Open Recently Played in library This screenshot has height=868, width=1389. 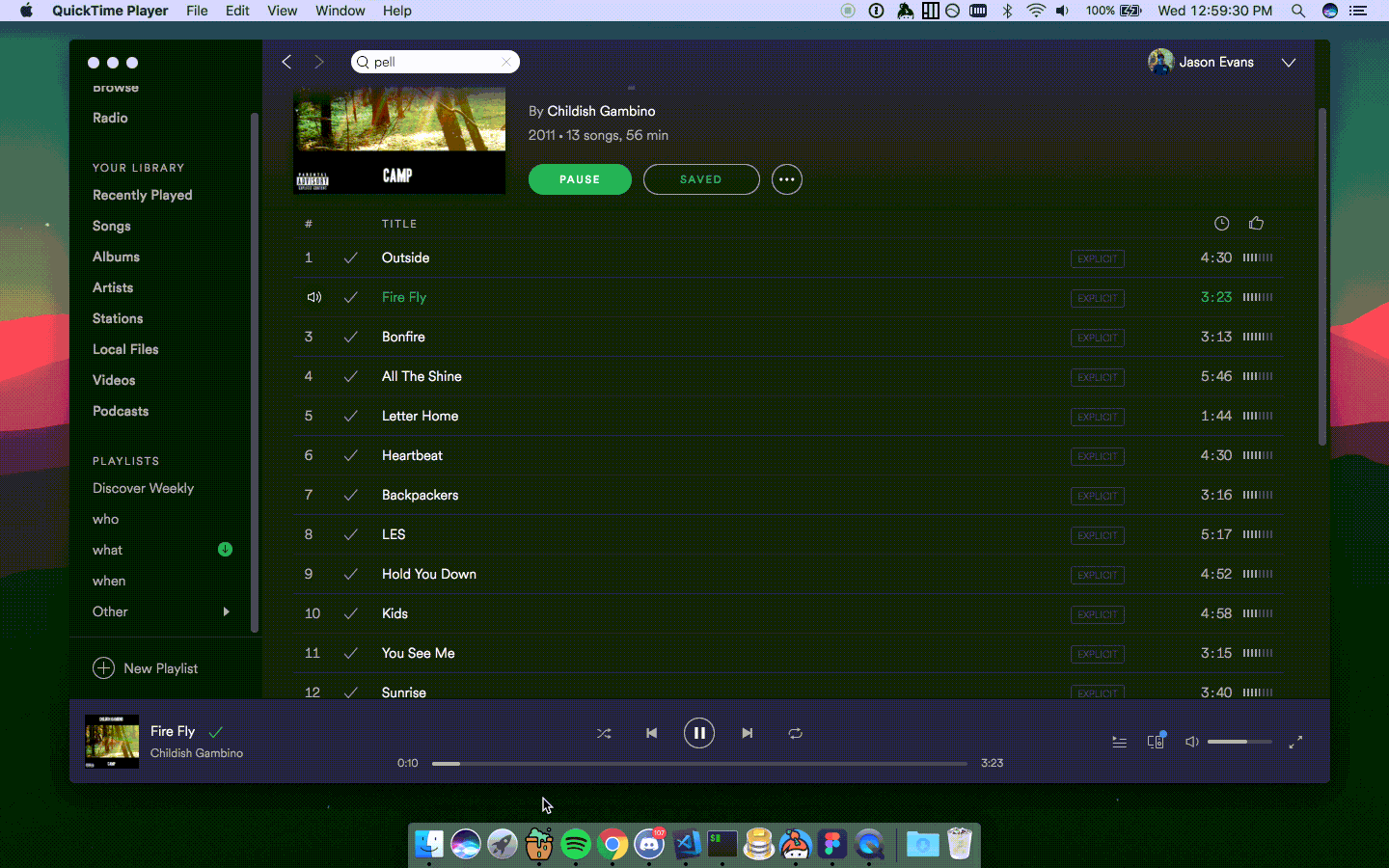point(143,195)
